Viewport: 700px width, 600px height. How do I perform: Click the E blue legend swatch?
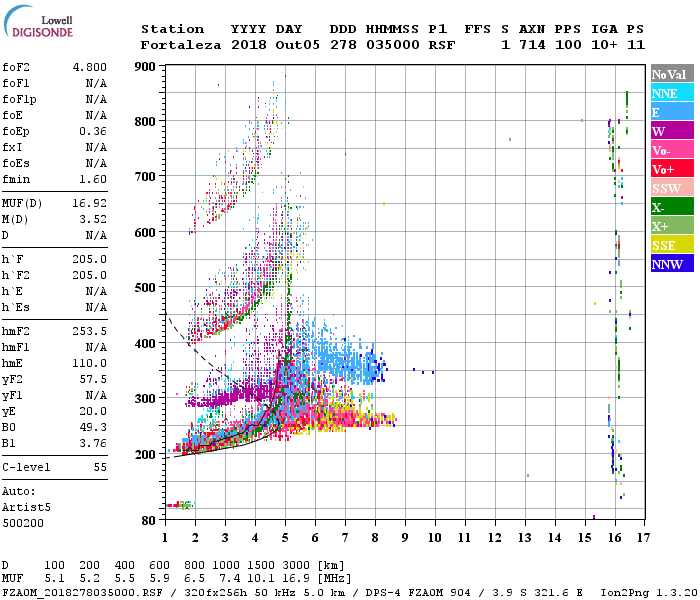point(672,112)
